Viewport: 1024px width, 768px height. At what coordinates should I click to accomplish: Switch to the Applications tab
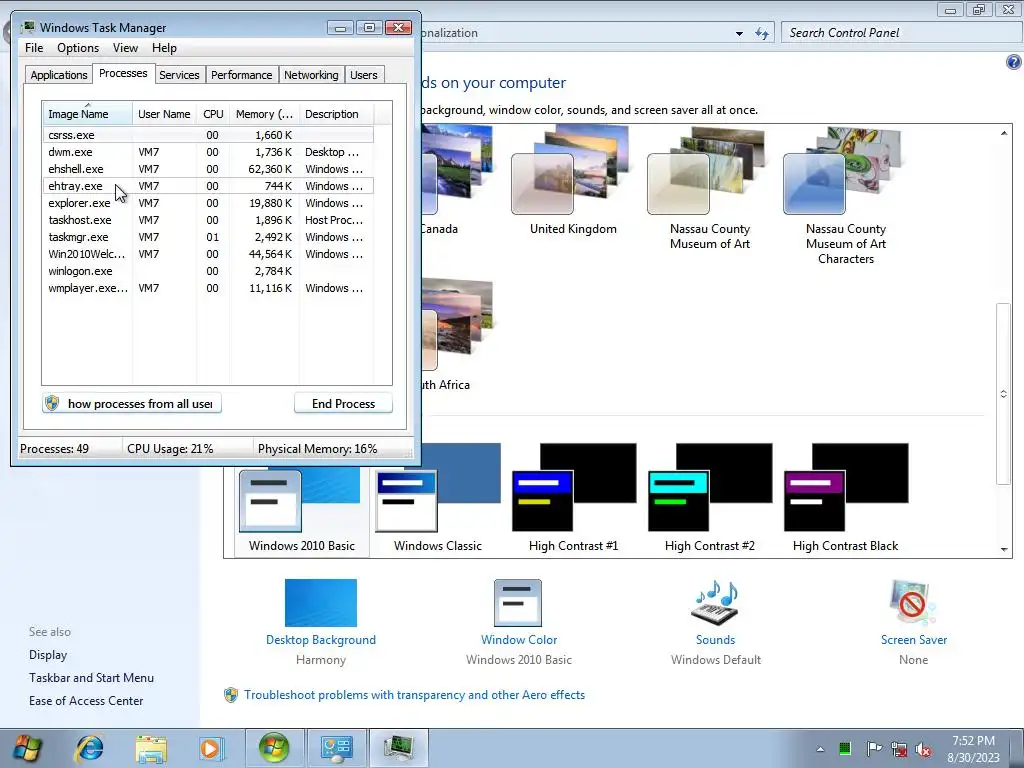(x=59, y=75)
